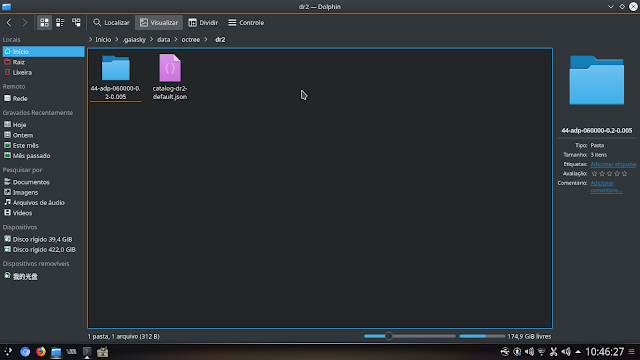This screenshot has width=640, height=360.
Task: Go forward with the right arrow
Action: [24, 22]
